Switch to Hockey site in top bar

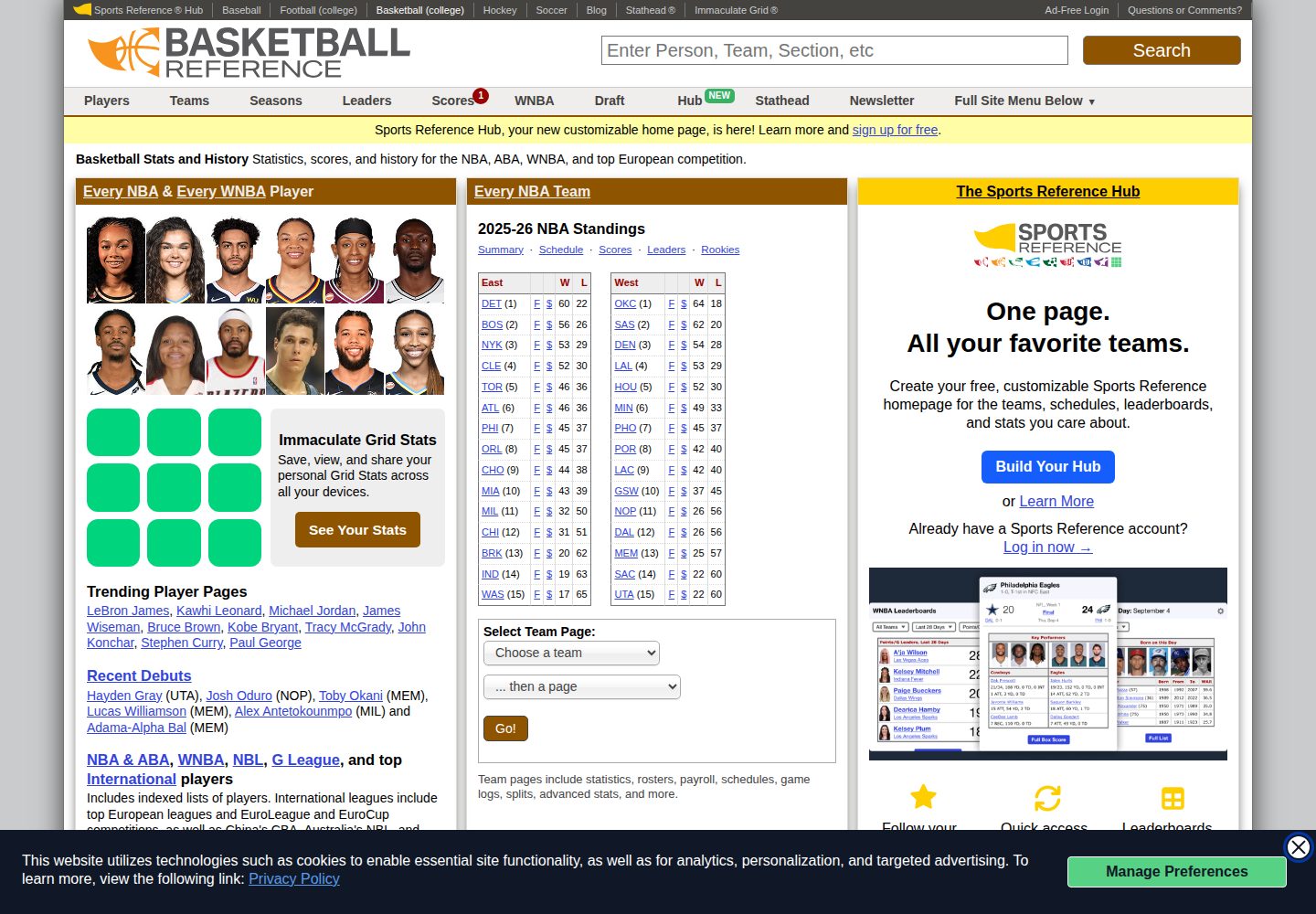tap(500, 10)
